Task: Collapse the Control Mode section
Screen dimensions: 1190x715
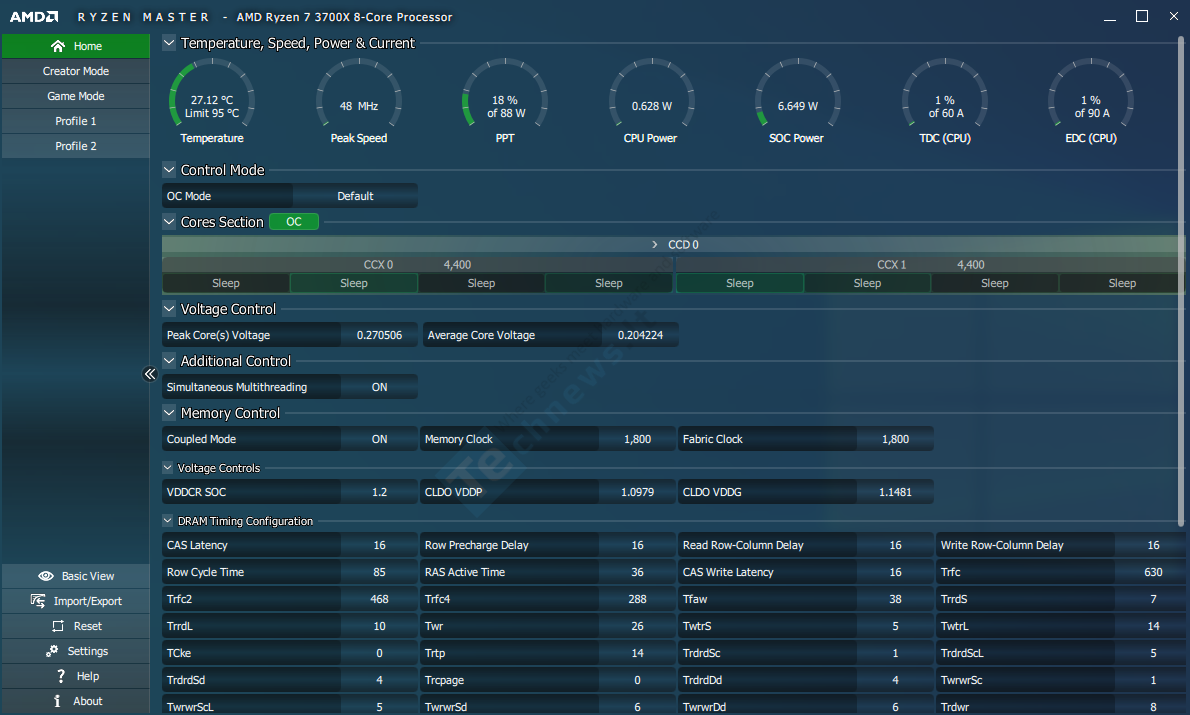Action: 169,169
